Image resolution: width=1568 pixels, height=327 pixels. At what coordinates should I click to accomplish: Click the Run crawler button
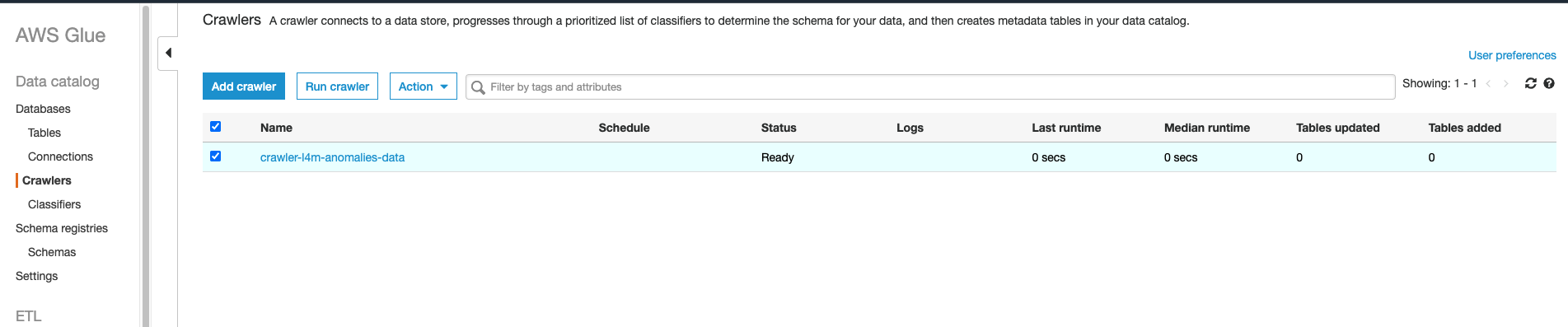point(337,86)
